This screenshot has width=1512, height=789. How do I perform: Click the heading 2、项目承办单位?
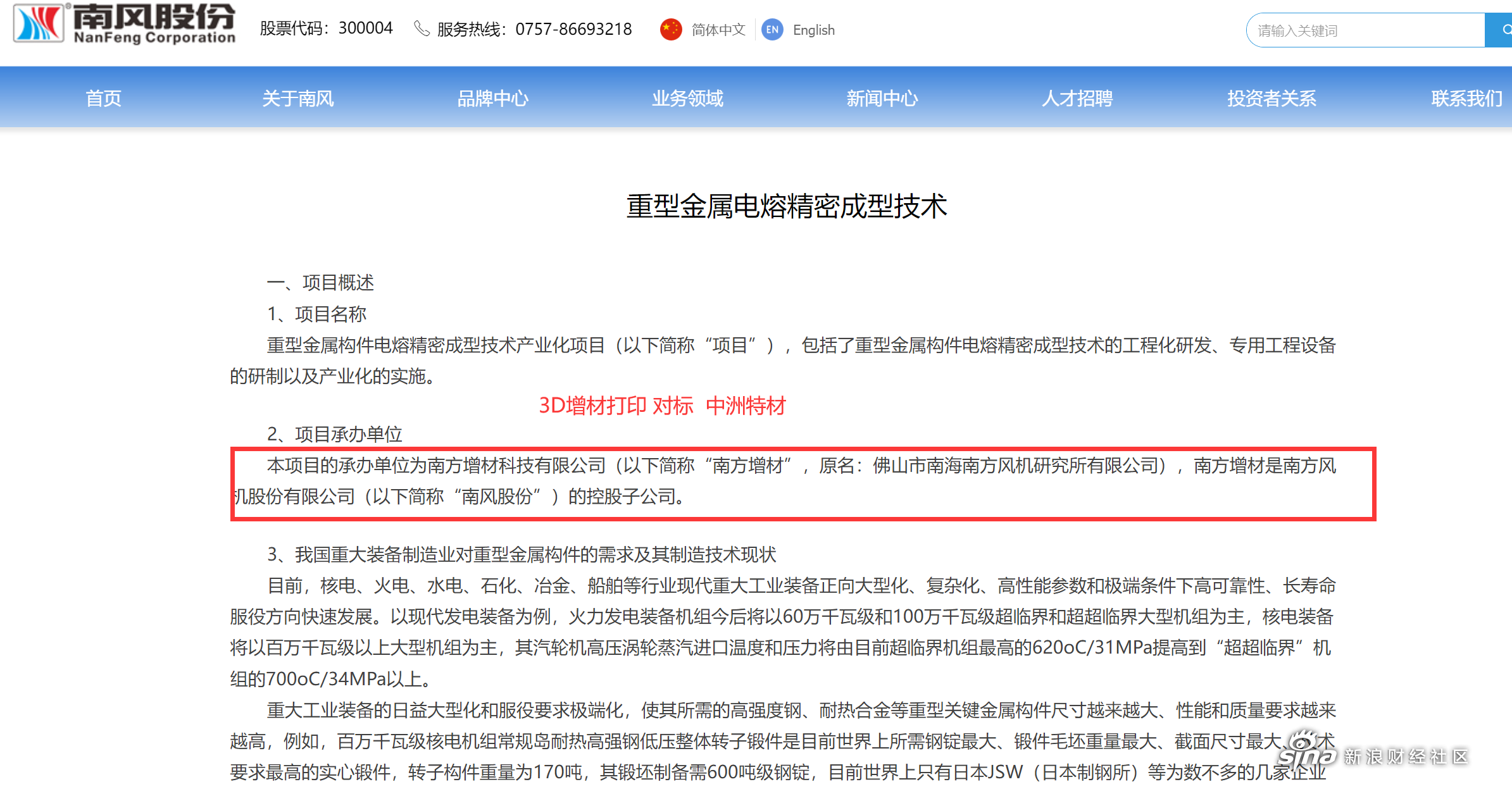click(335, 434)
